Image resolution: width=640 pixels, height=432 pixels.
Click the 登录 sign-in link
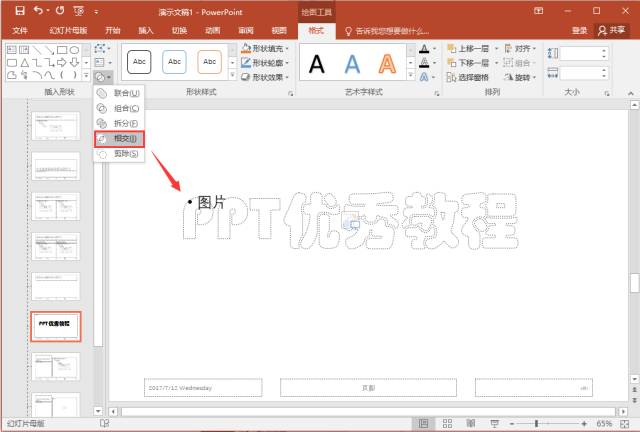point(579,30)
